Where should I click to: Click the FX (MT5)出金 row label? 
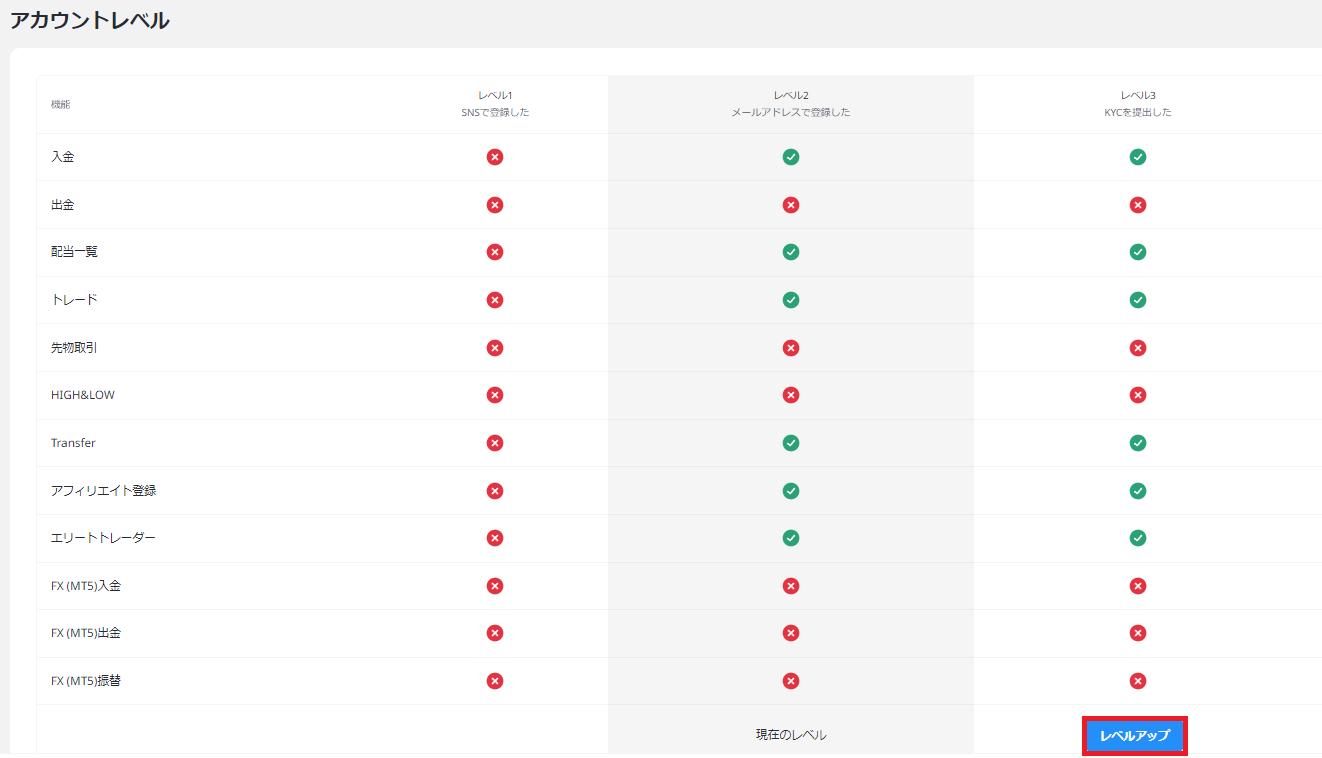pos(86,633)
